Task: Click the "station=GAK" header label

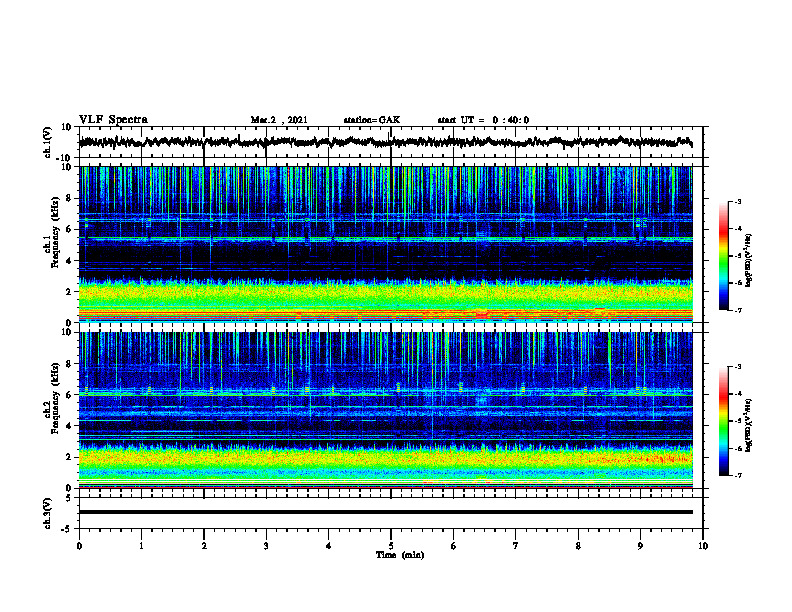Action: [372, 120]
